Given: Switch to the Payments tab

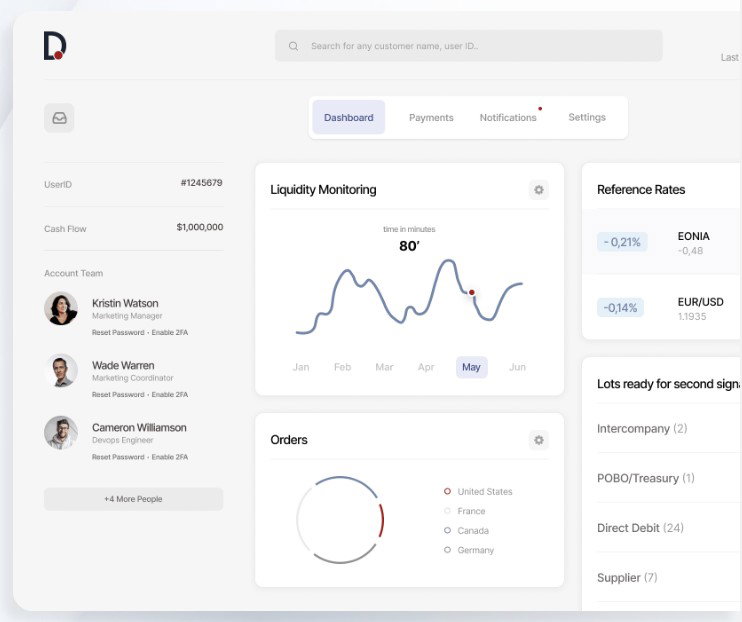Looking at the screenshot, I should (x=431, y=117).
